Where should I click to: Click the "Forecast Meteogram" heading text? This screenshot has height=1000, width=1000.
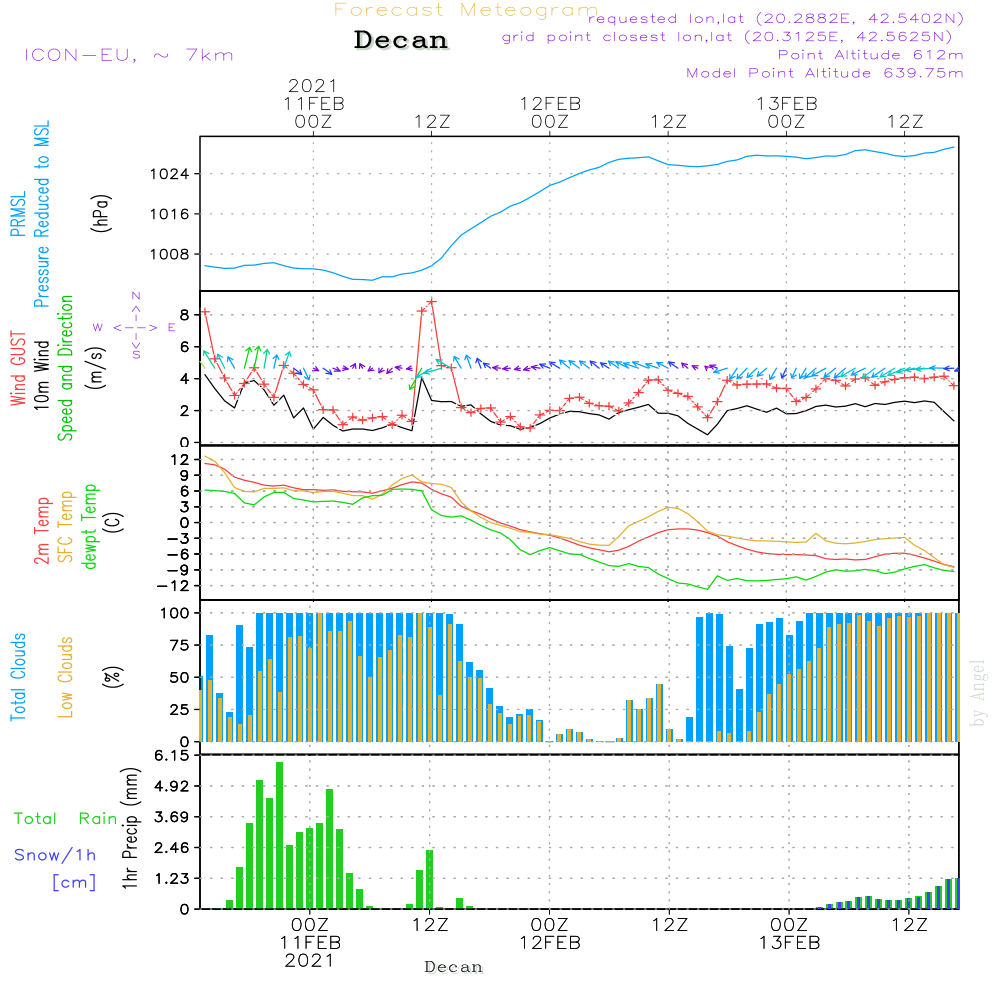click(x=466, y=10)
